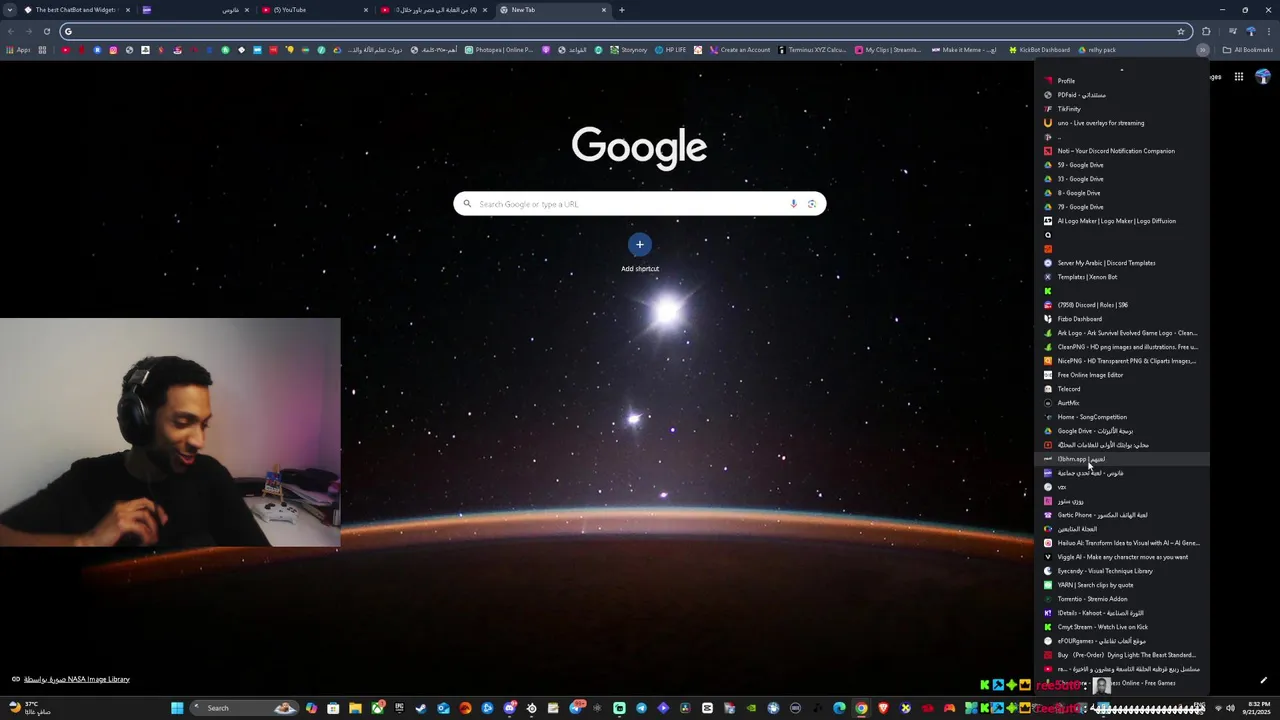Open Telecord bookmark
Image resolution: width=1280 pixels, height=720 pixels.
[1122, 389]
